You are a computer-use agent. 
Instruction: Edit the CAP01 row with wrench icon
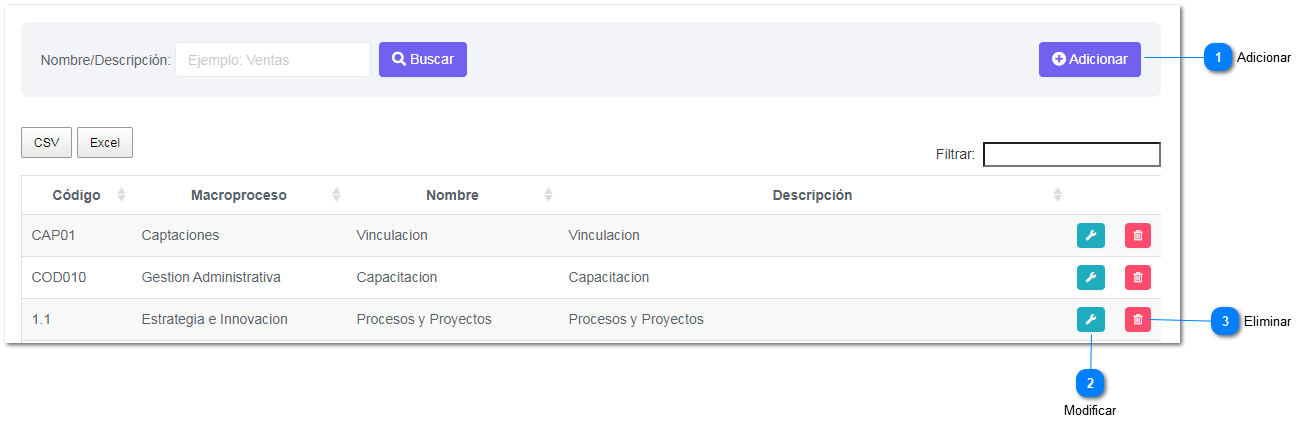[1091, 236]
